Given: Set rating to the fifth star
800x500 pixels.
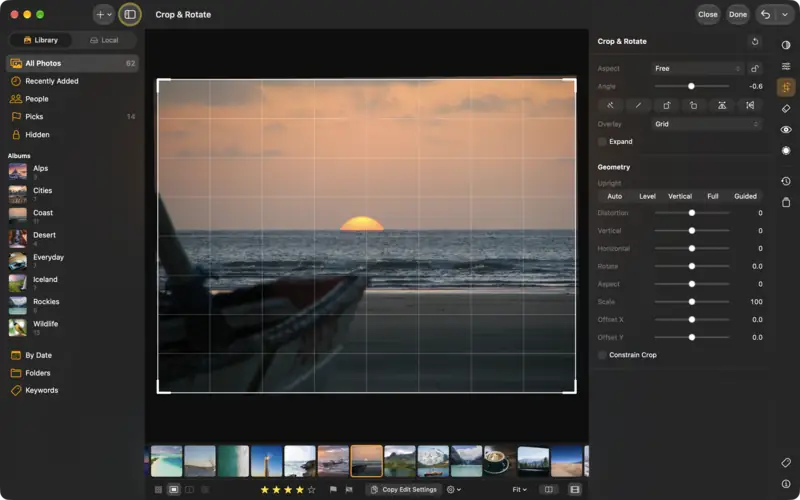Looking at the screenshot, I should point(312,490).
